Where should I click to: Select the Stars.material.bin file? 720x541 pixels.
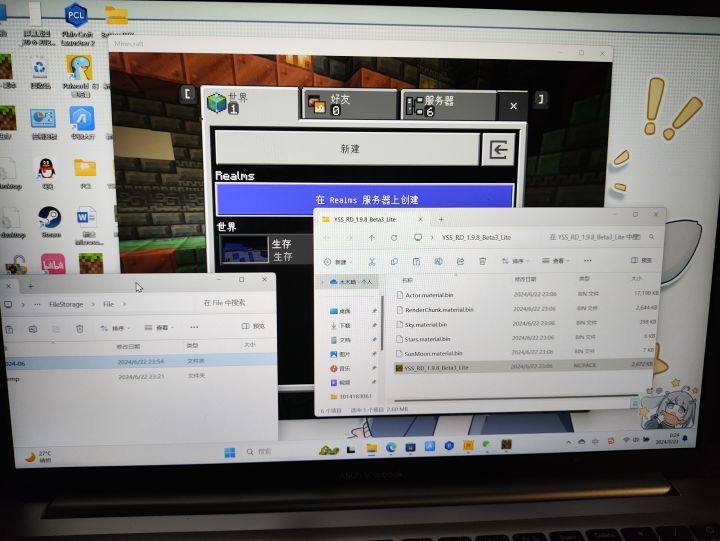pyautogui.click(x=526, y=338)
